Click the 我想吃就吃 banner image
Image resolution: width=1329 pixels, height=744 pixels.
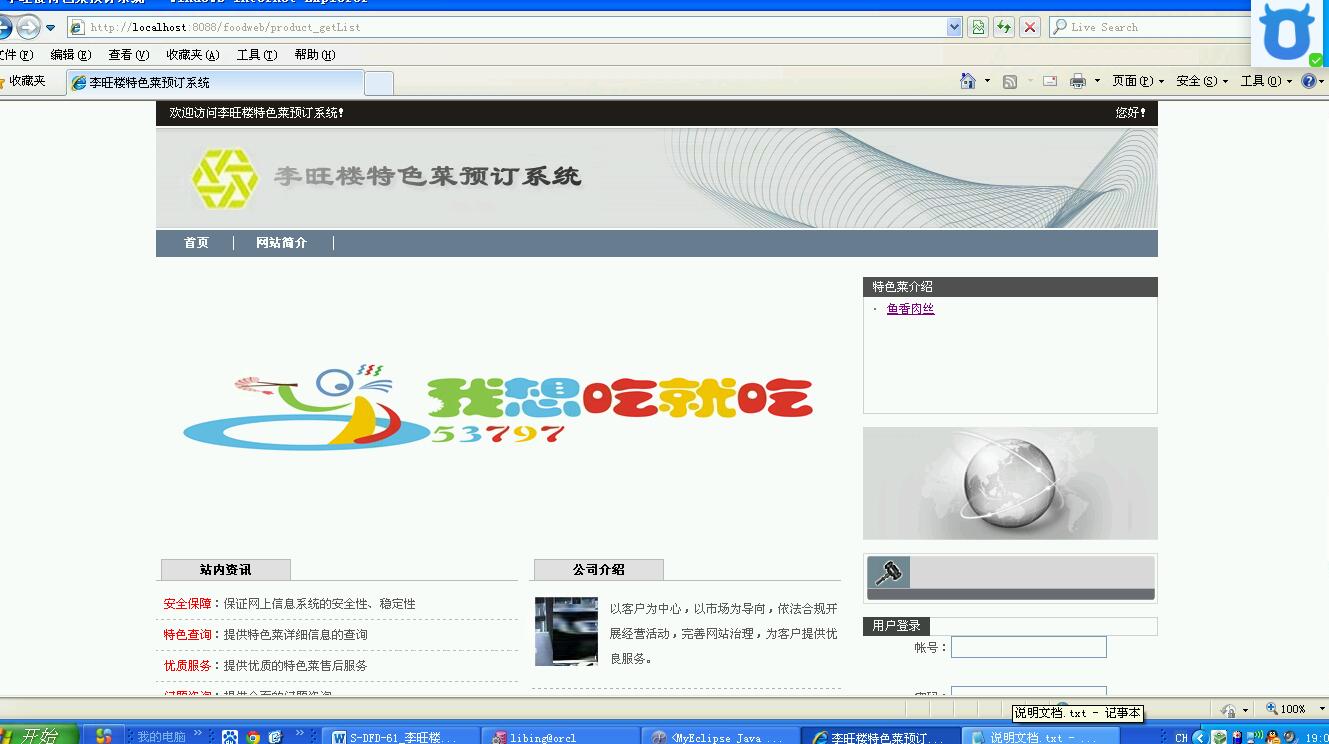[497, 408]
